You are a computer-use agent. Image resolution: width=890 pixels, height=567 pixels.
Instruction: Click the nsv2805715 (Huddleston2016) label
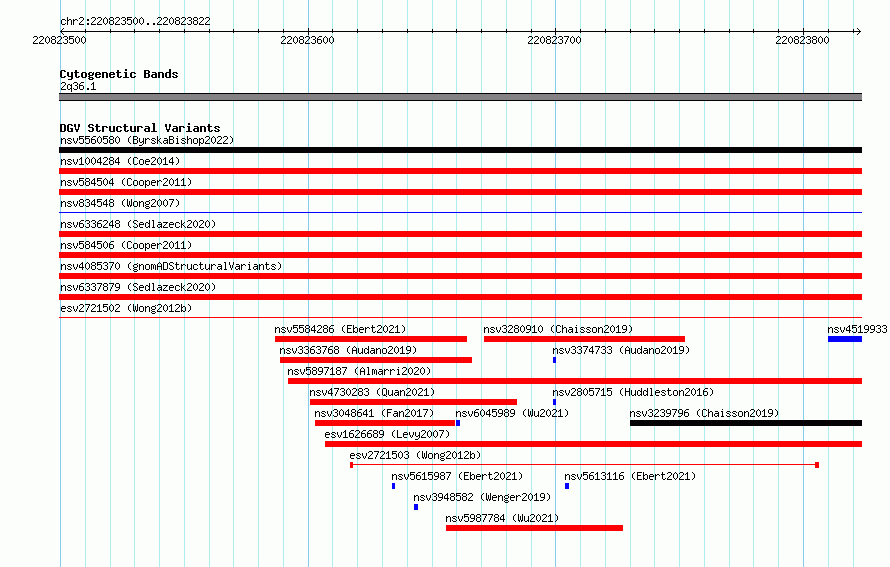click(633, 392)
